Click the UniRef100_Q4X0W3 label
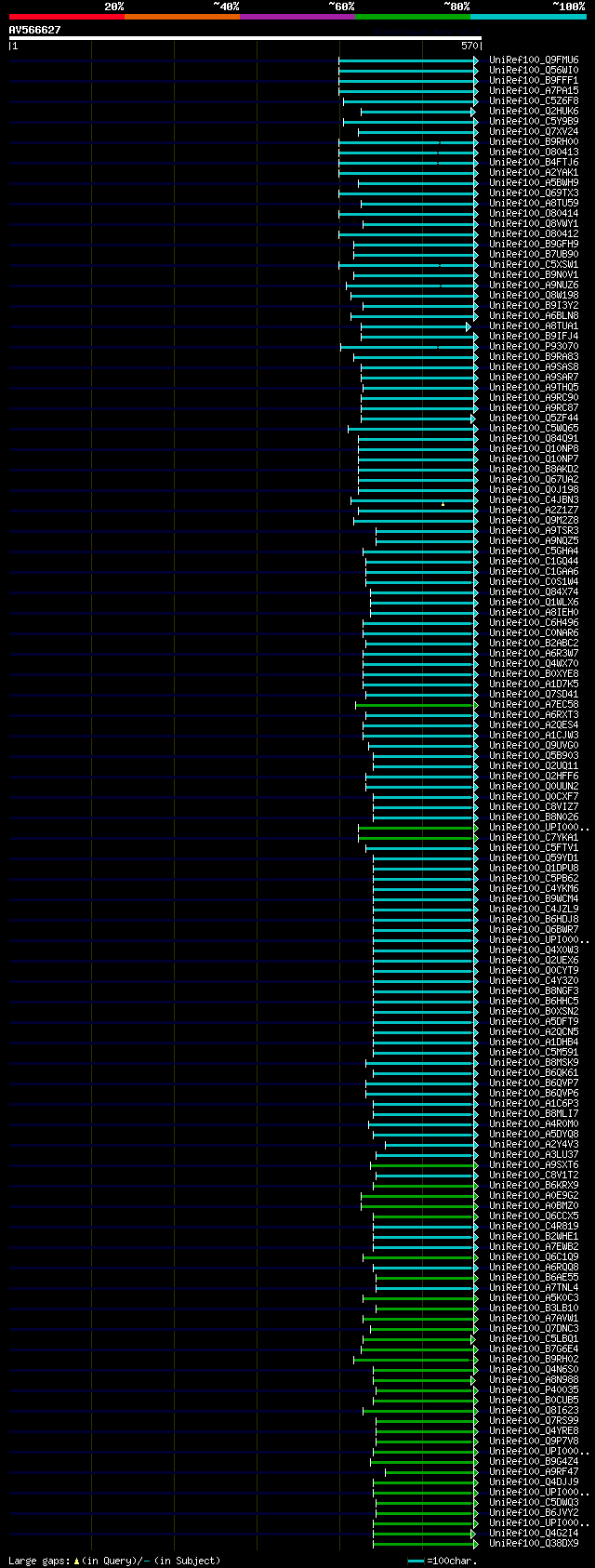 click(x=534, y=950)
